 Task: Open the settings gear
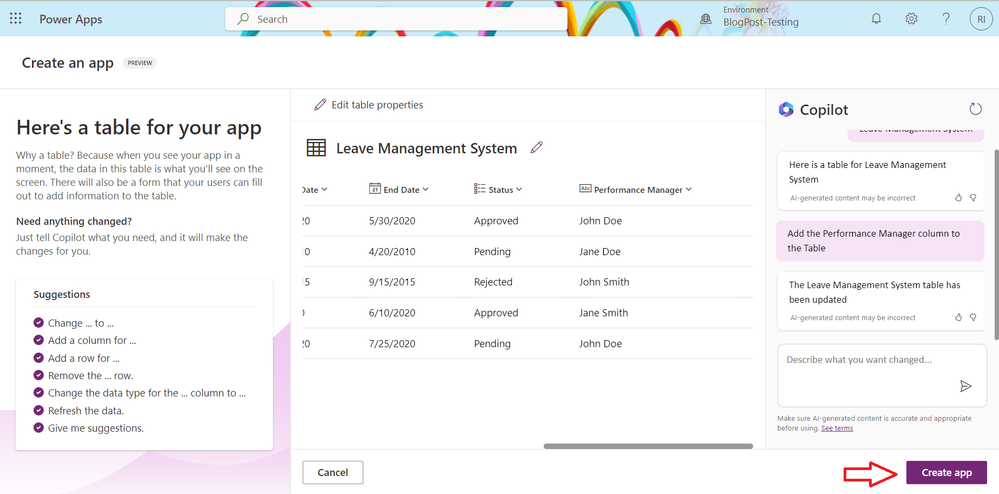911,19
